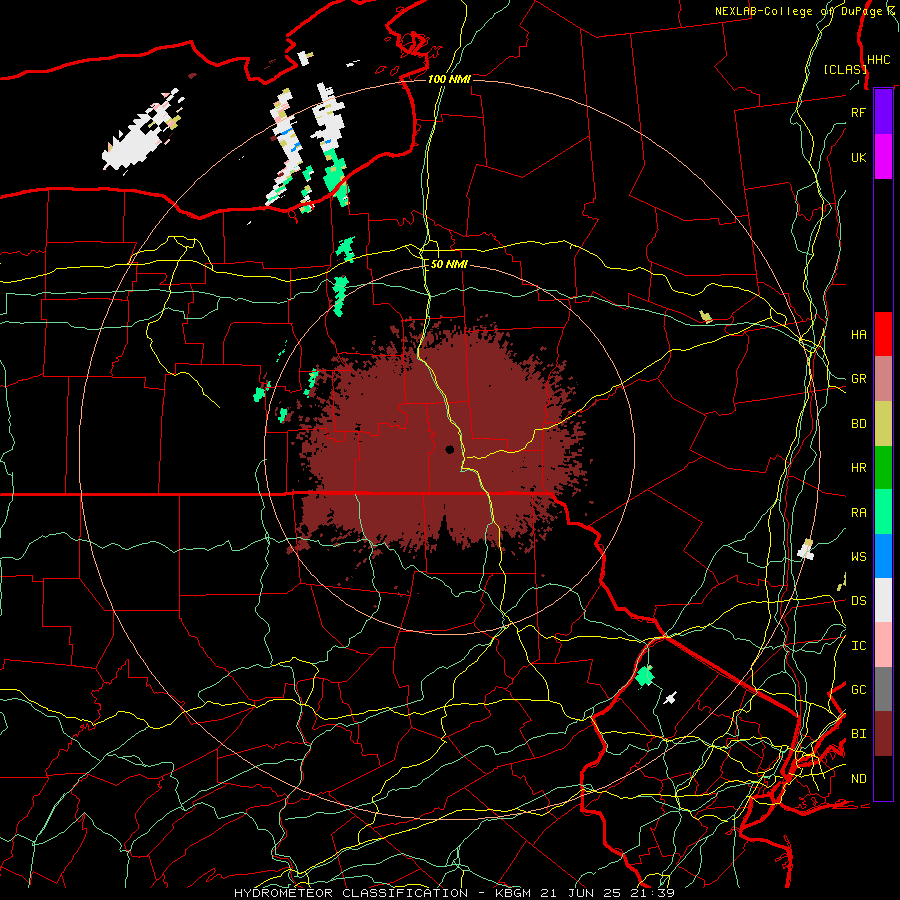Viewport: 900px width, 900px height.
Task: Click the IC legend label
Action: point(858,646)
